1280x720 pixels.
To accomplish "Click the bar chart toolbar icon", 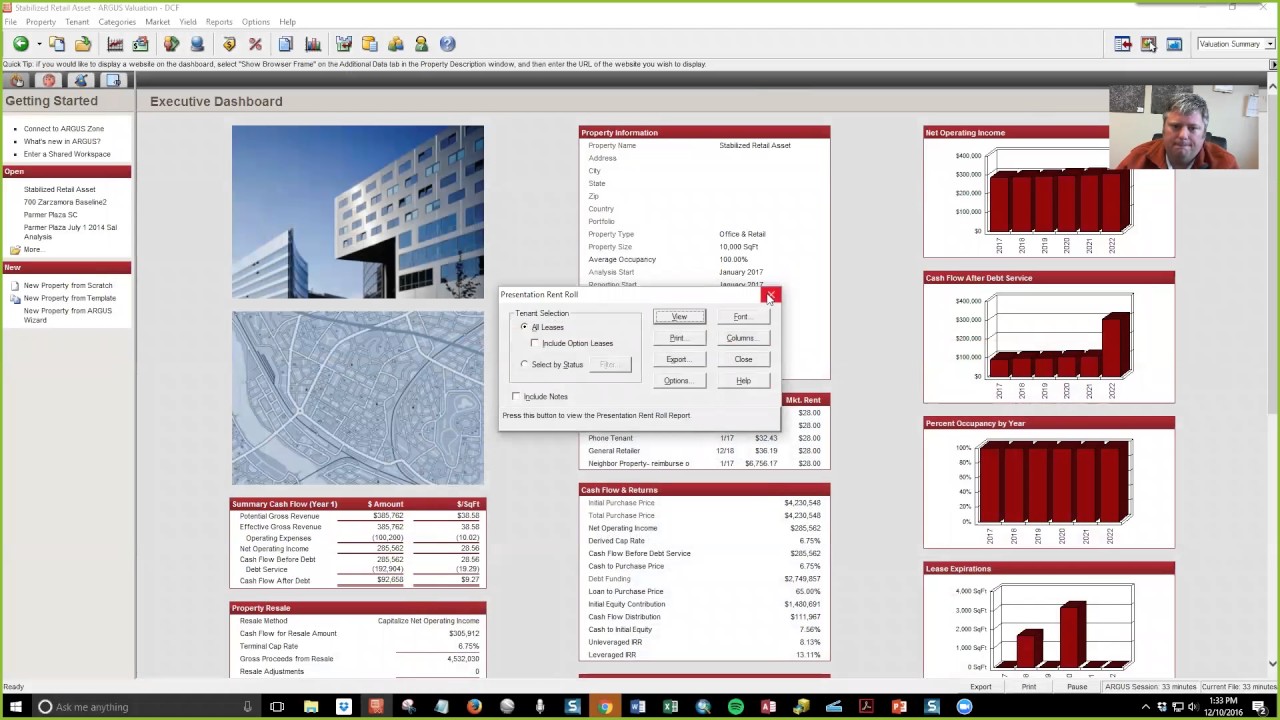I will click(x=312, y=44).
